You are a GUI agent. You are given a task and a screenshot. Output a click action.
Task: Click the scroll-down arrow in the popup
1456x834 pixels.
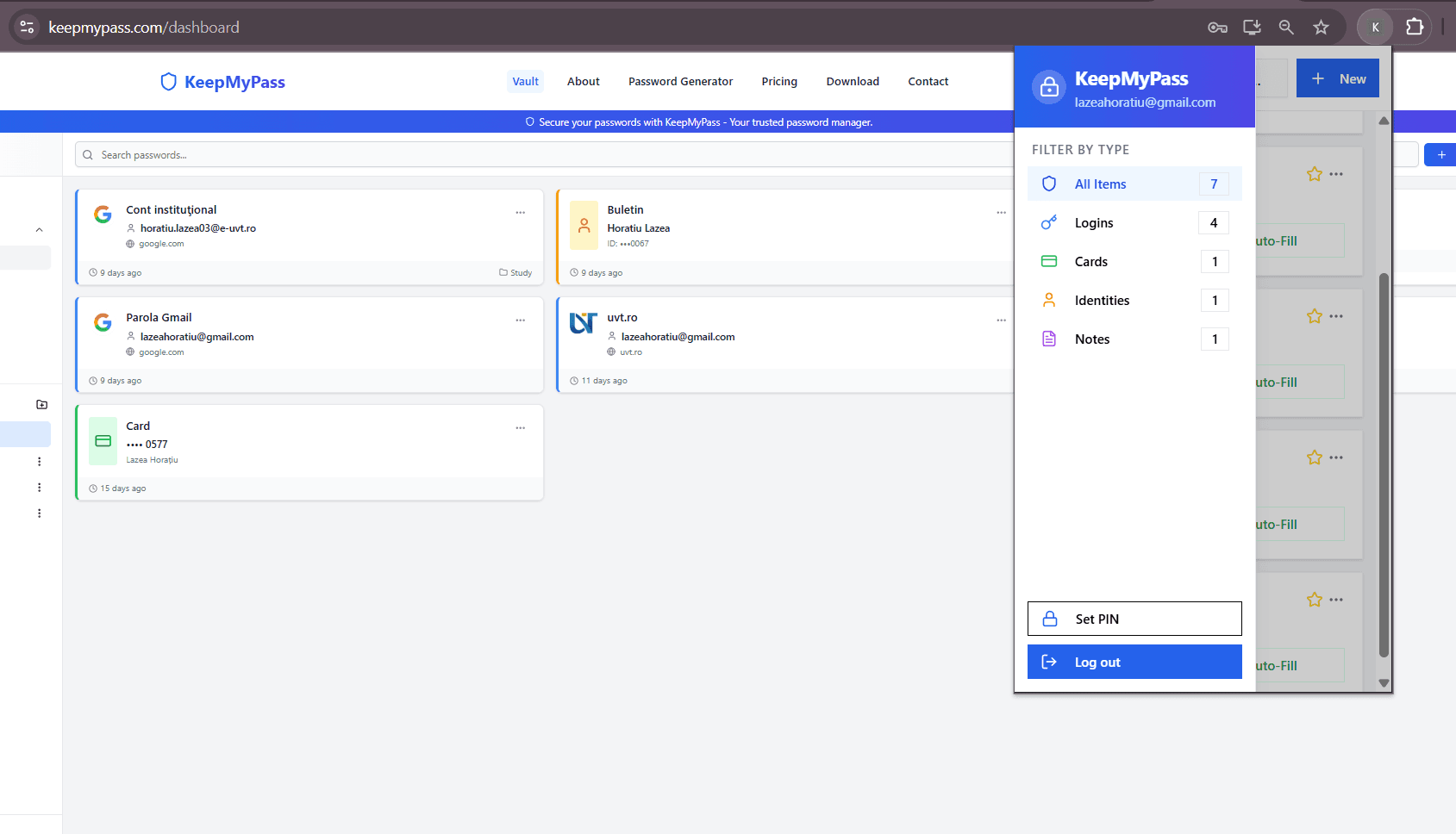[x=1384, y=683]
